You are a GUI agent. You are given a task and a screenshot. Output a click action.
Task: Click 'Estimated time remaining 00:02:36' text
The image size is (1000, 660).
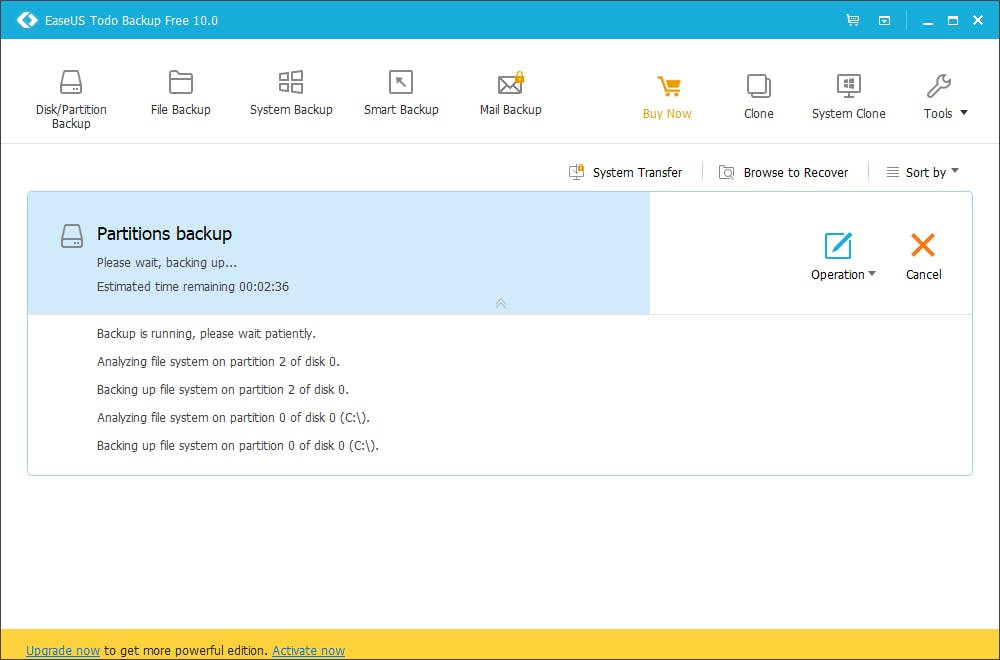click(193, 287)
